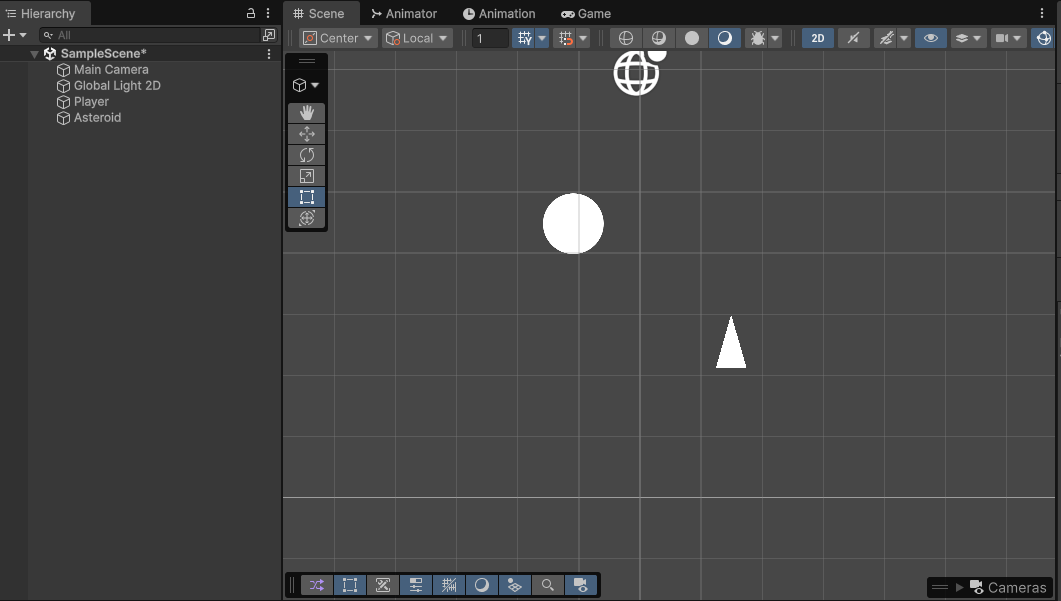Click the view options overlay icon with grid plane

click(515, 585)
